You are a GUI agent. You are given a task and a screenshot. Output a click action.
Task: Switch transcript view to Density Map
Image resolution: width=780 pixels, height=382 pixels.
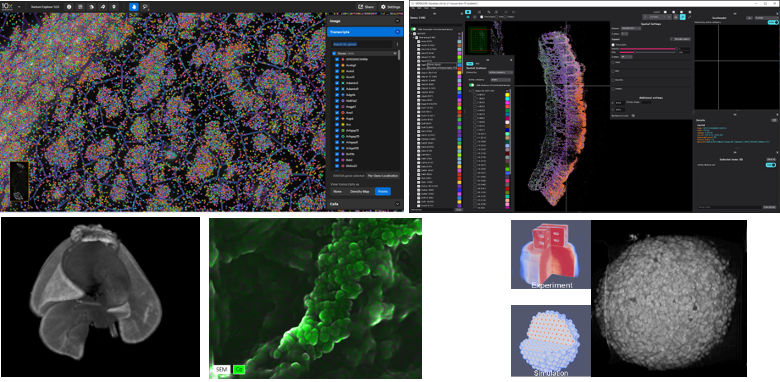pos(359,191)
